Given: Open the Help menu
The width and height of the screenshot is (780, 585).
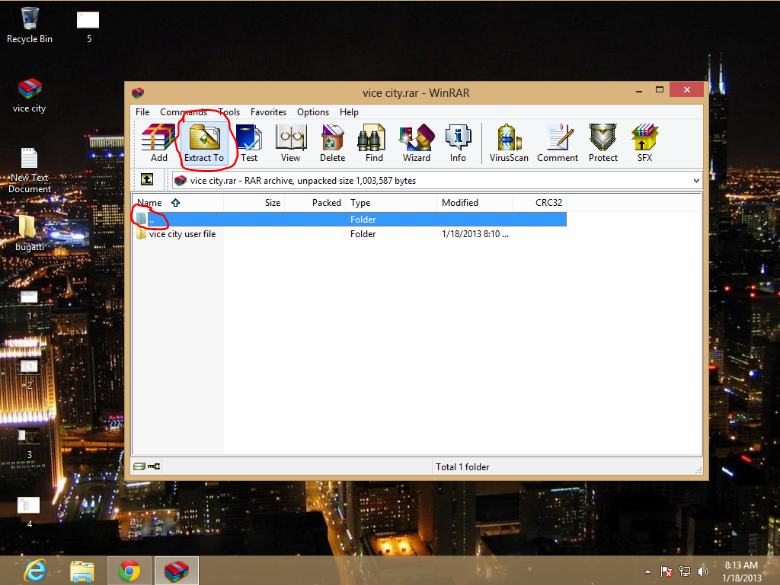Looking at the screenshot, I should pyautogui.click(x=349, y=112).
